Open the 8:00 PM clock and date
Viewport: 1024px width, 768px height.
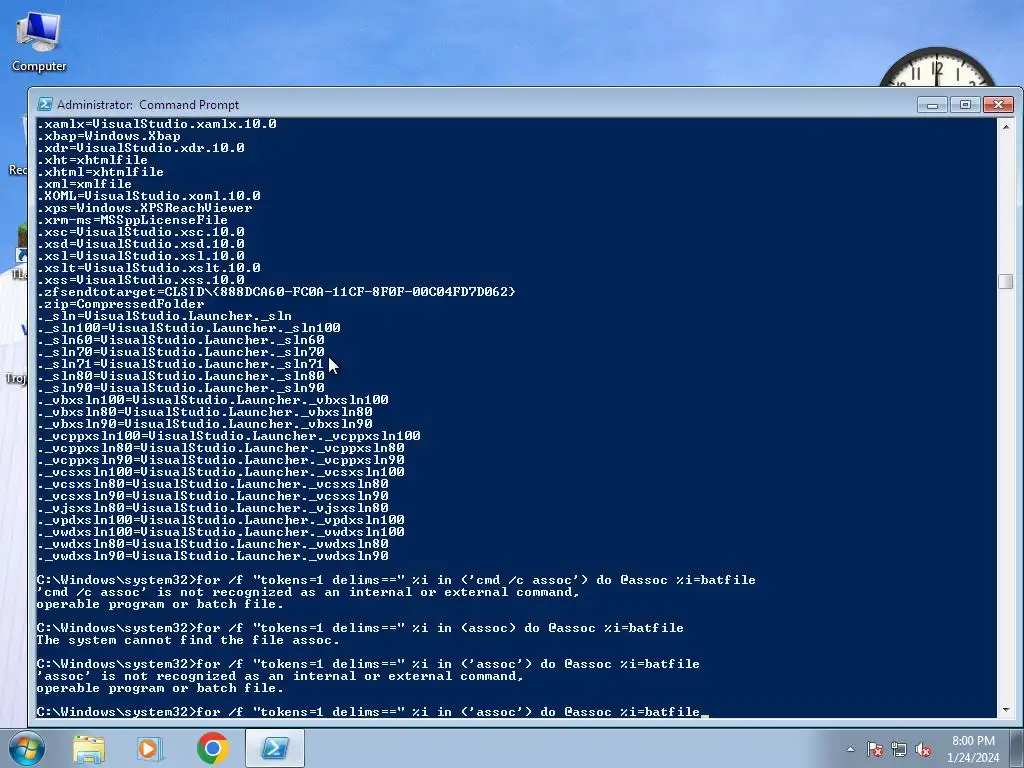[x=973, y=749]
